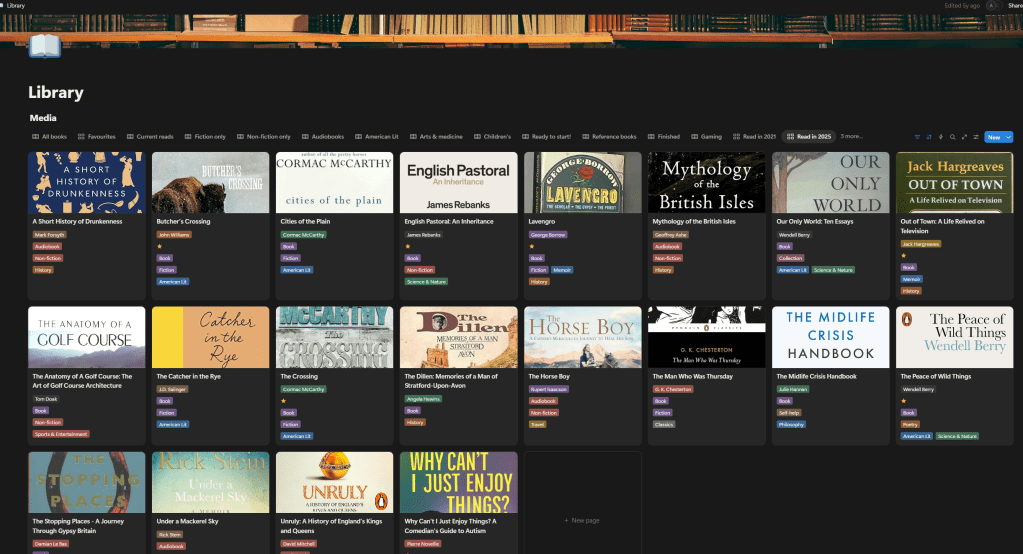Screen dimensions: 1023x554
Task: Click the user avatar circle near Share
Action: [x=991, y=5]
